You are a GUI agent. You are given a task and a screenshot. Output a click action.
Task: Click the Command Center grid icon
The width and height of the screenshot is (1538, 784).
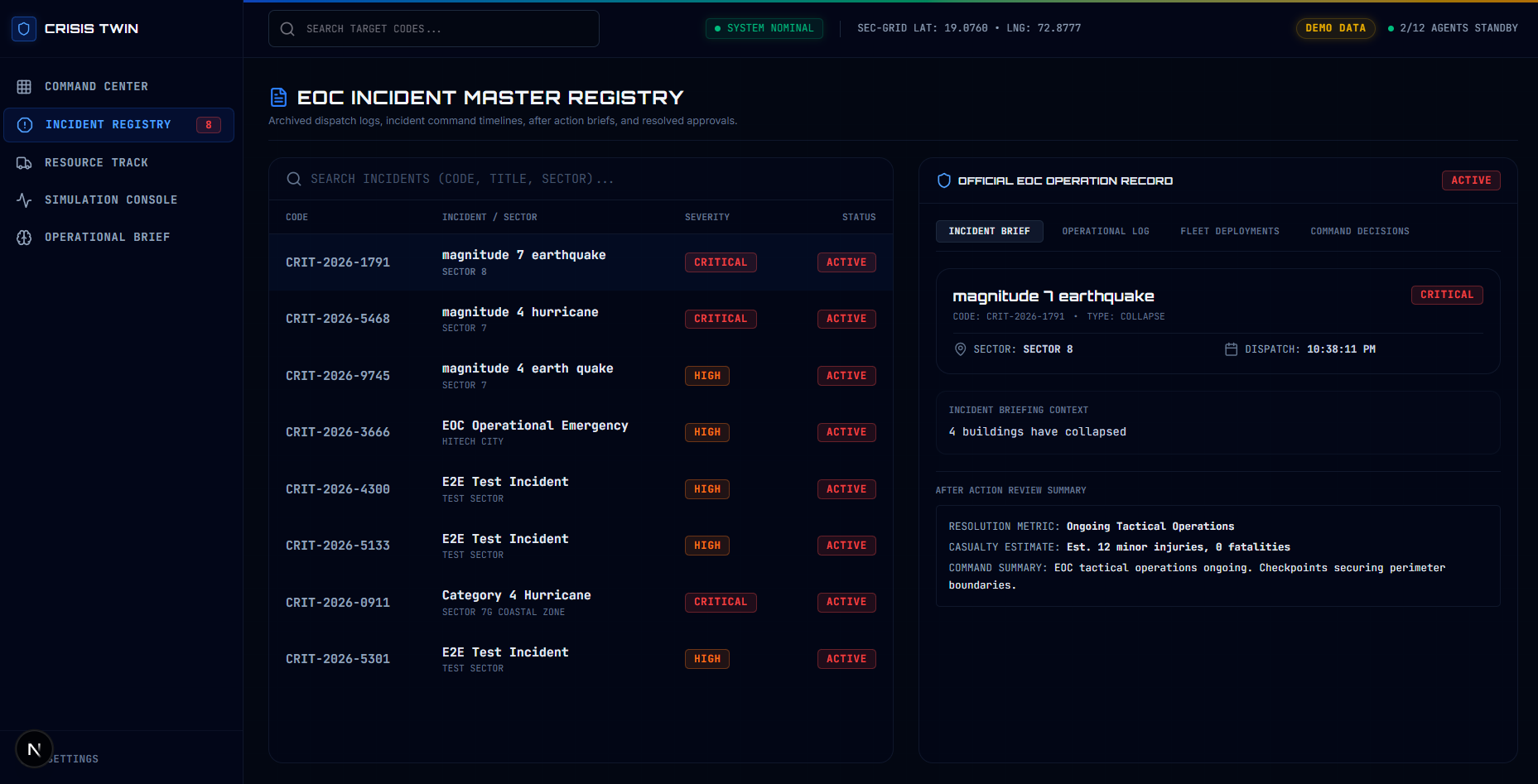pos(24,87)
